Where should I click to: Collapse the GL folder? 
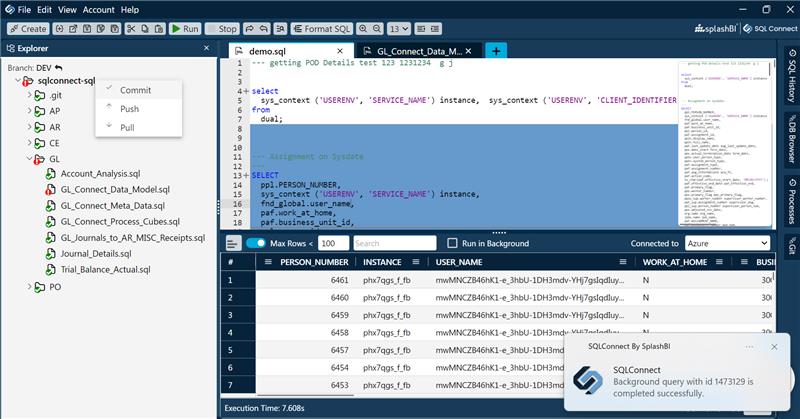pos(30,159)
